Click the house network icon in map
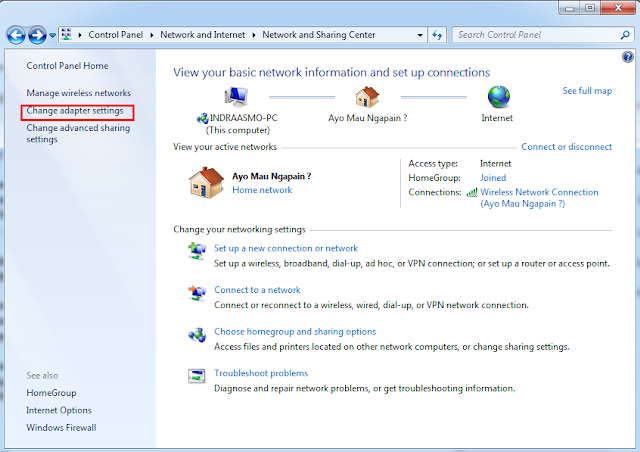 point(367,96)
